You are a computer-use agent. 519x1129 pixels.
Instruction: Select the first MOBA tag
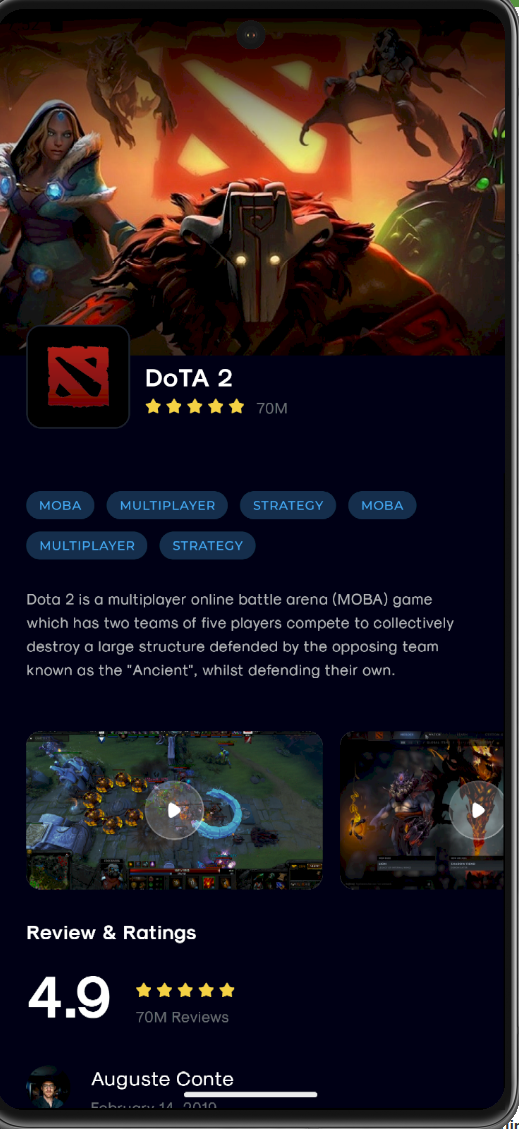point(60,505)
